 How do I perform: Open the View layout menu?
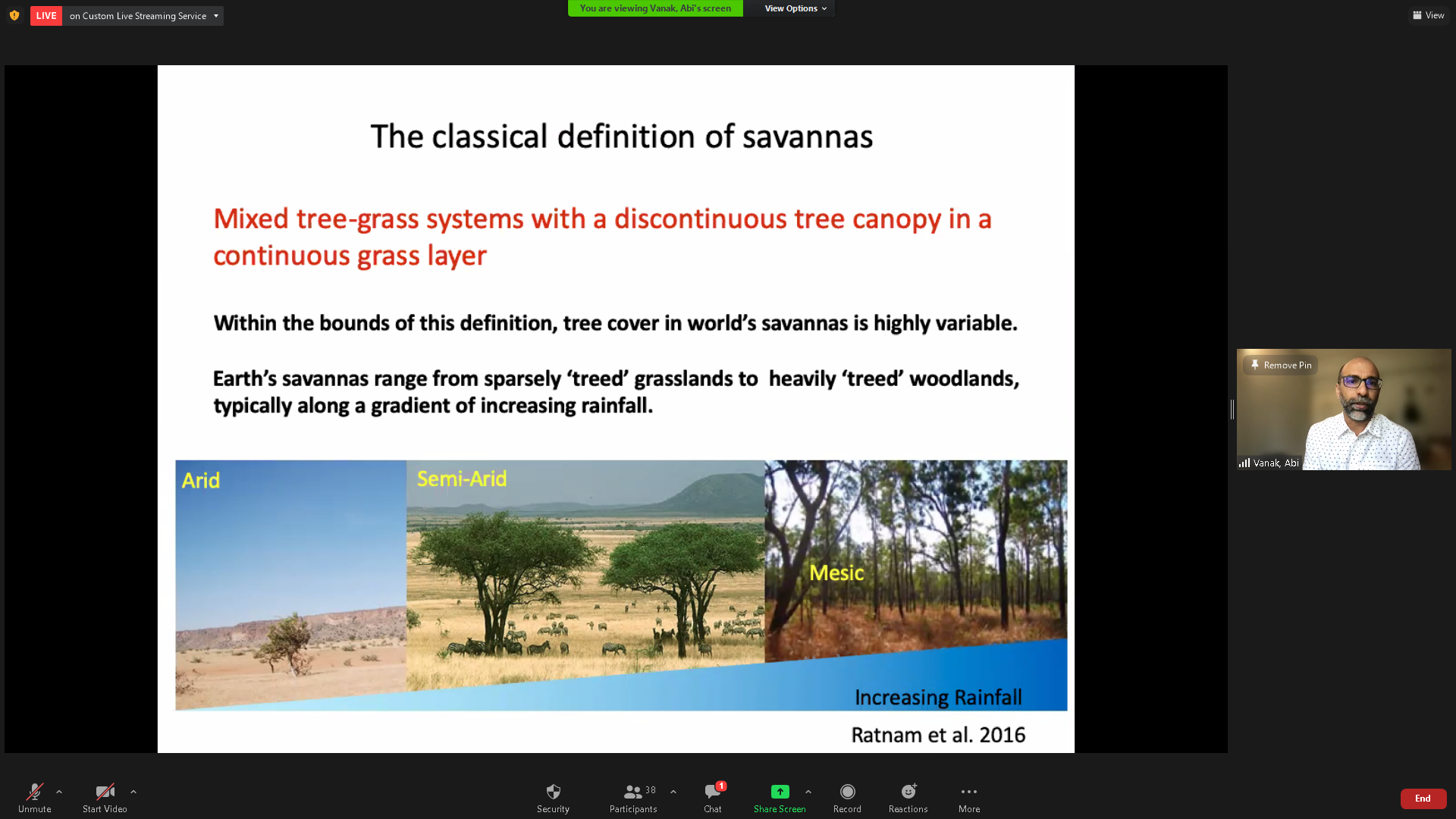(1429, 15)
